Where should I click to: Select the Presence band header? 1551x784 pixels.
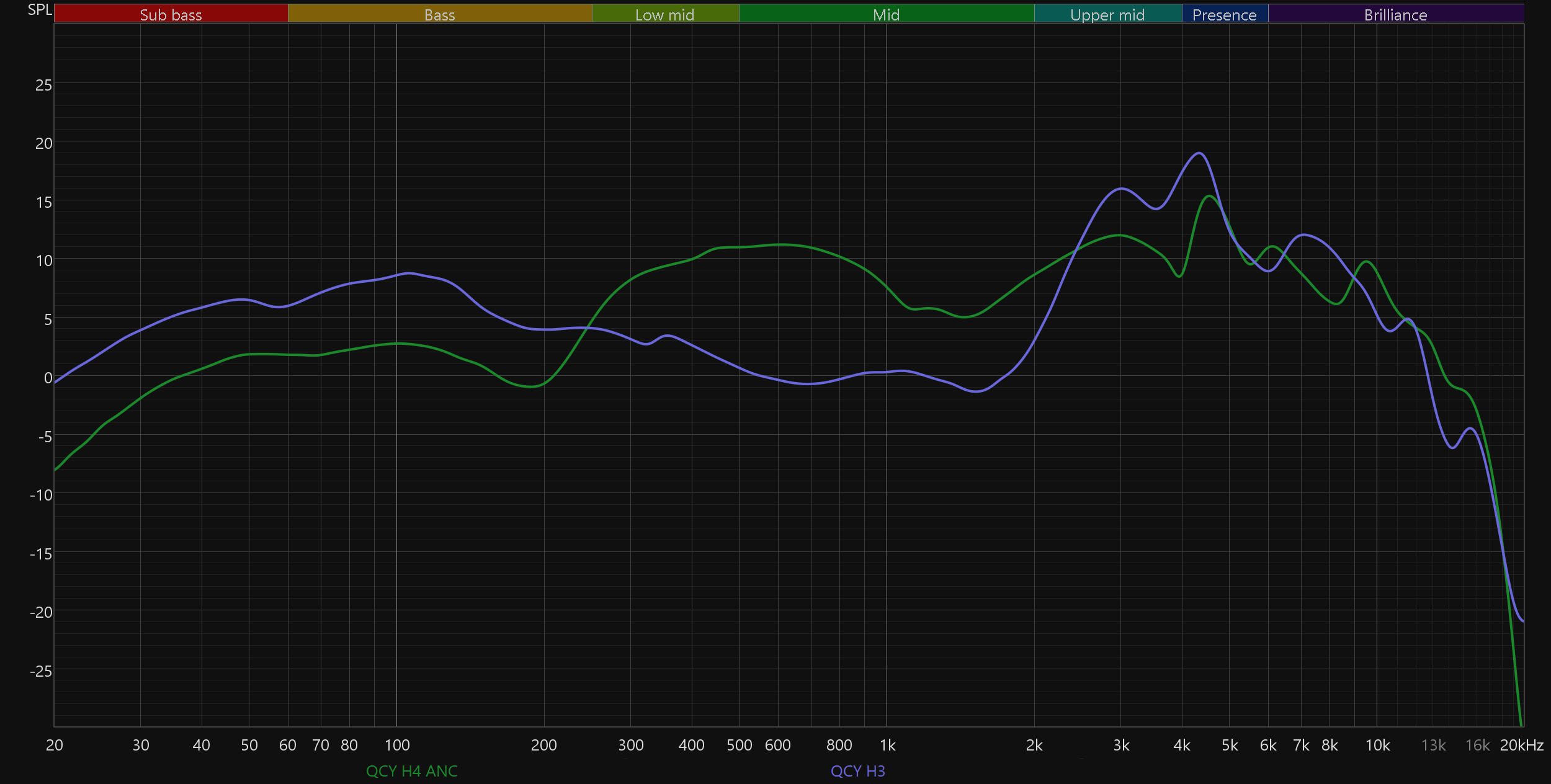pyautogui.click(x=1224, y=14)
